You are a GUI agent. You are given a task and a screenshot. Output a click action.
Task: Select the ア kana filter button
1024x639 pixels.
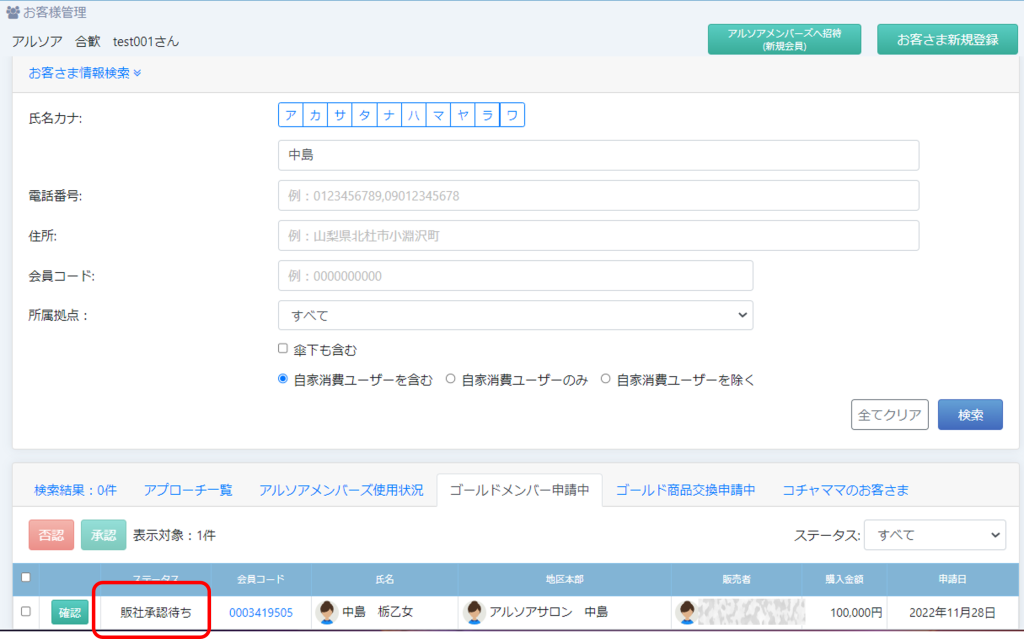click(x=290, y=115)
